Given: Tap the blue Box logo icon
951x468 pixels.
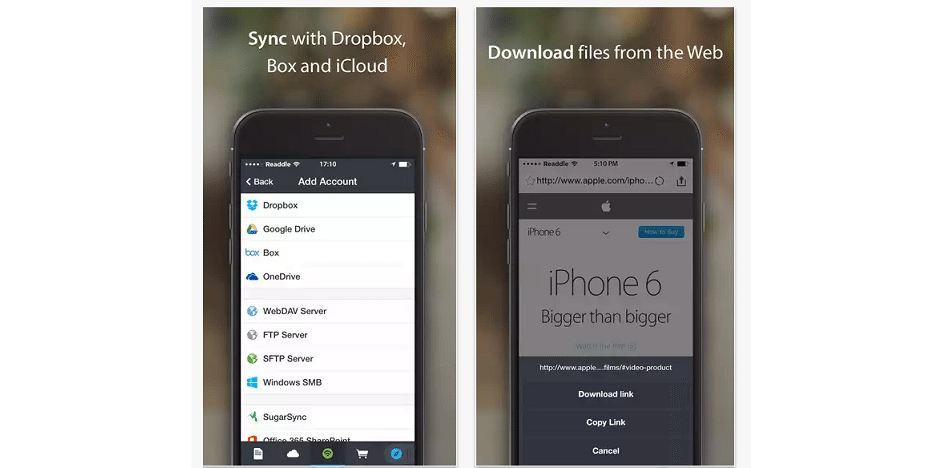Looking at the screenshot, I should coord(252,253).
